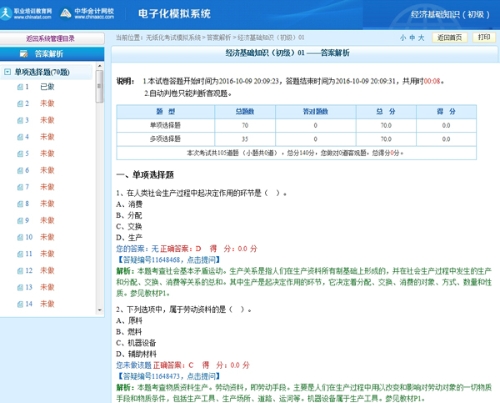
Task: Click option A、原料 of question 2
Action: pyautogui.click(x=129, y=321)
